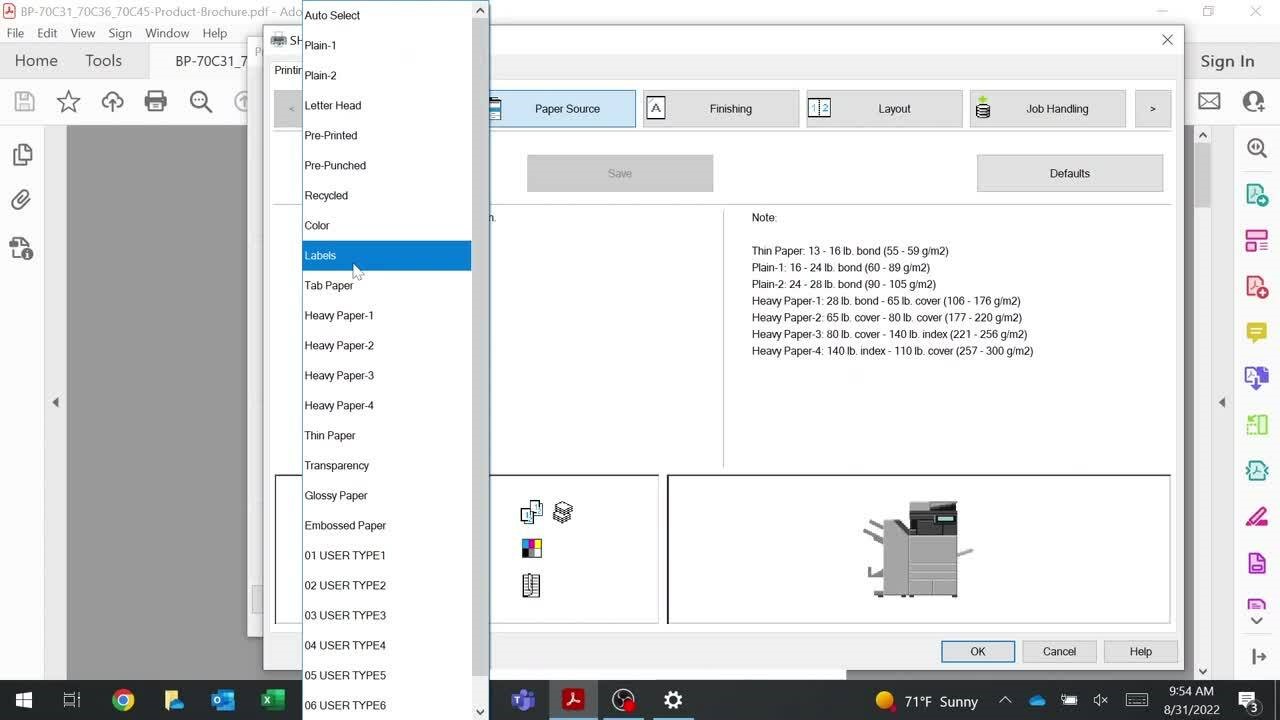Click the upload to cloud icon
This screenshot has height=720, width=1280.
coord(112,101)
